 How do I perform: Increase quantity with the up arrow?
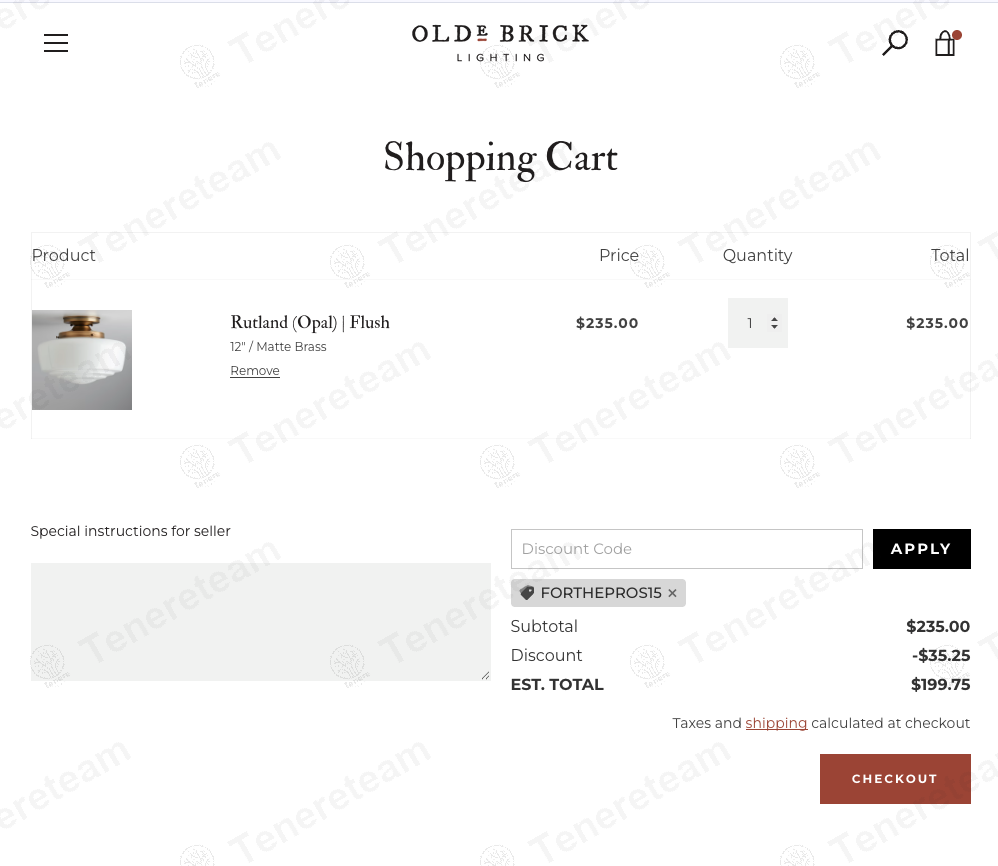[x=774, y=319]
